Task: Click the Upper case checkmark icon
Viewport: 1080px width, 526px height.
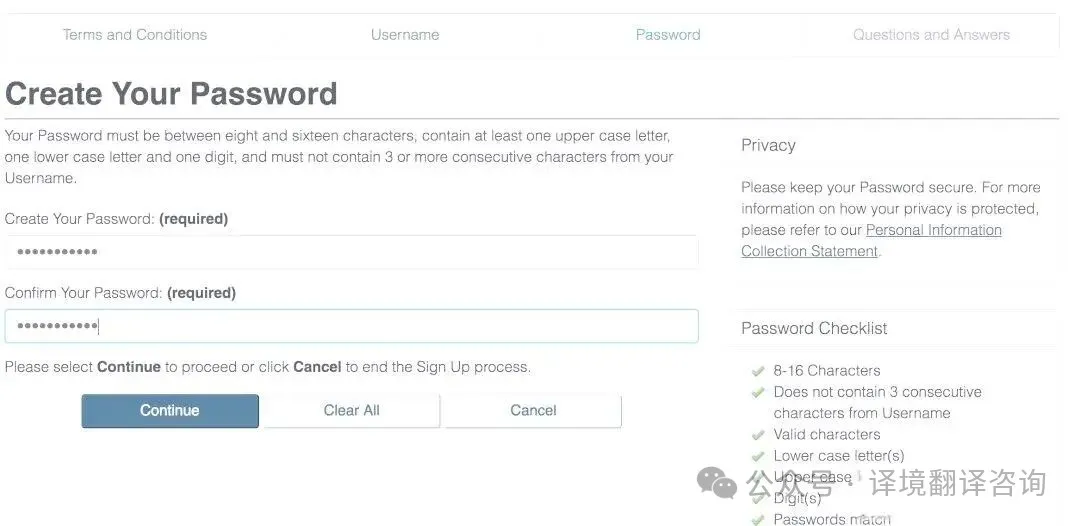Action: point(758,477)
